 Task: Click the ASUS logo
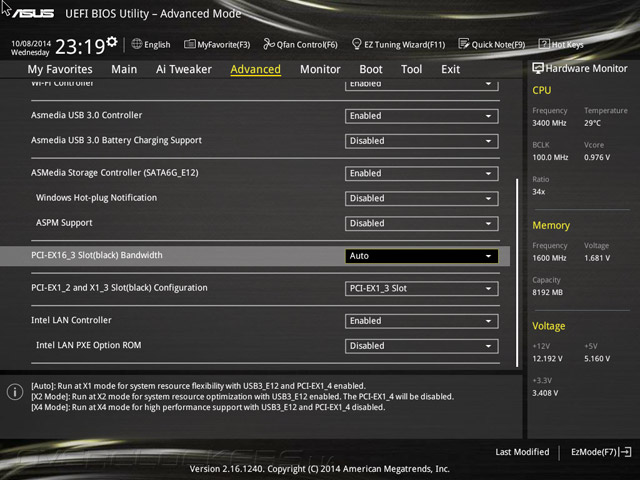[33, 13]
